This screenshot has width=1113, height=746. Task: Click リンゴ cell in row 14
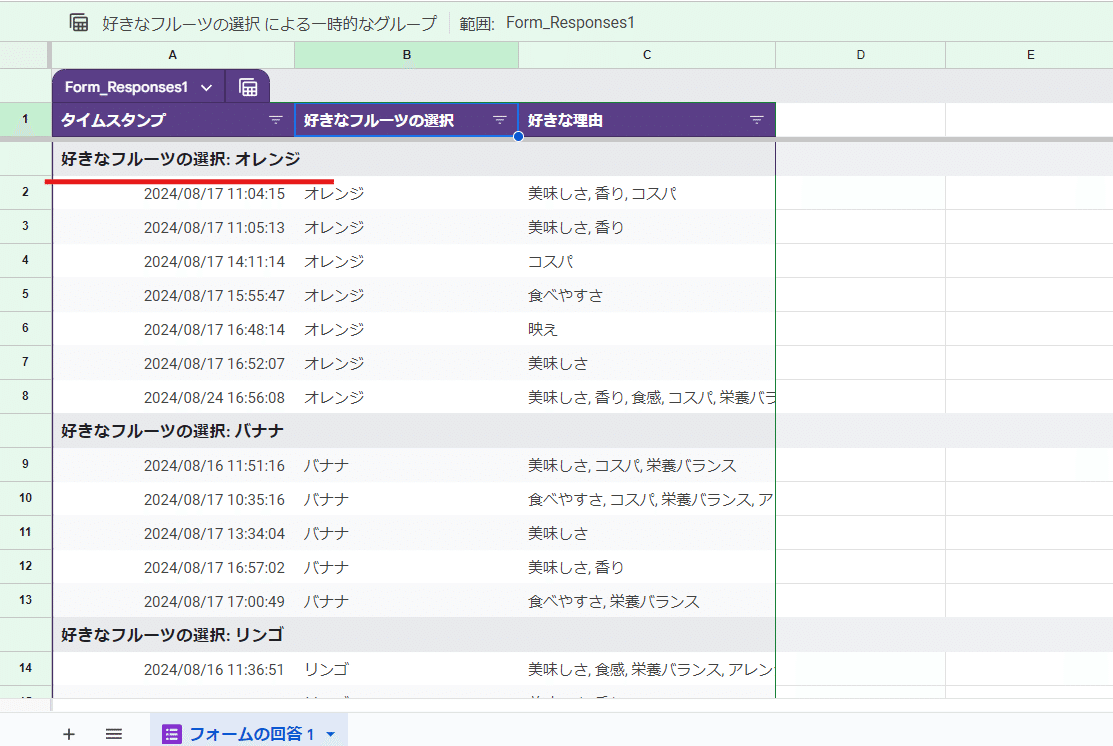[x=407, y=669]
